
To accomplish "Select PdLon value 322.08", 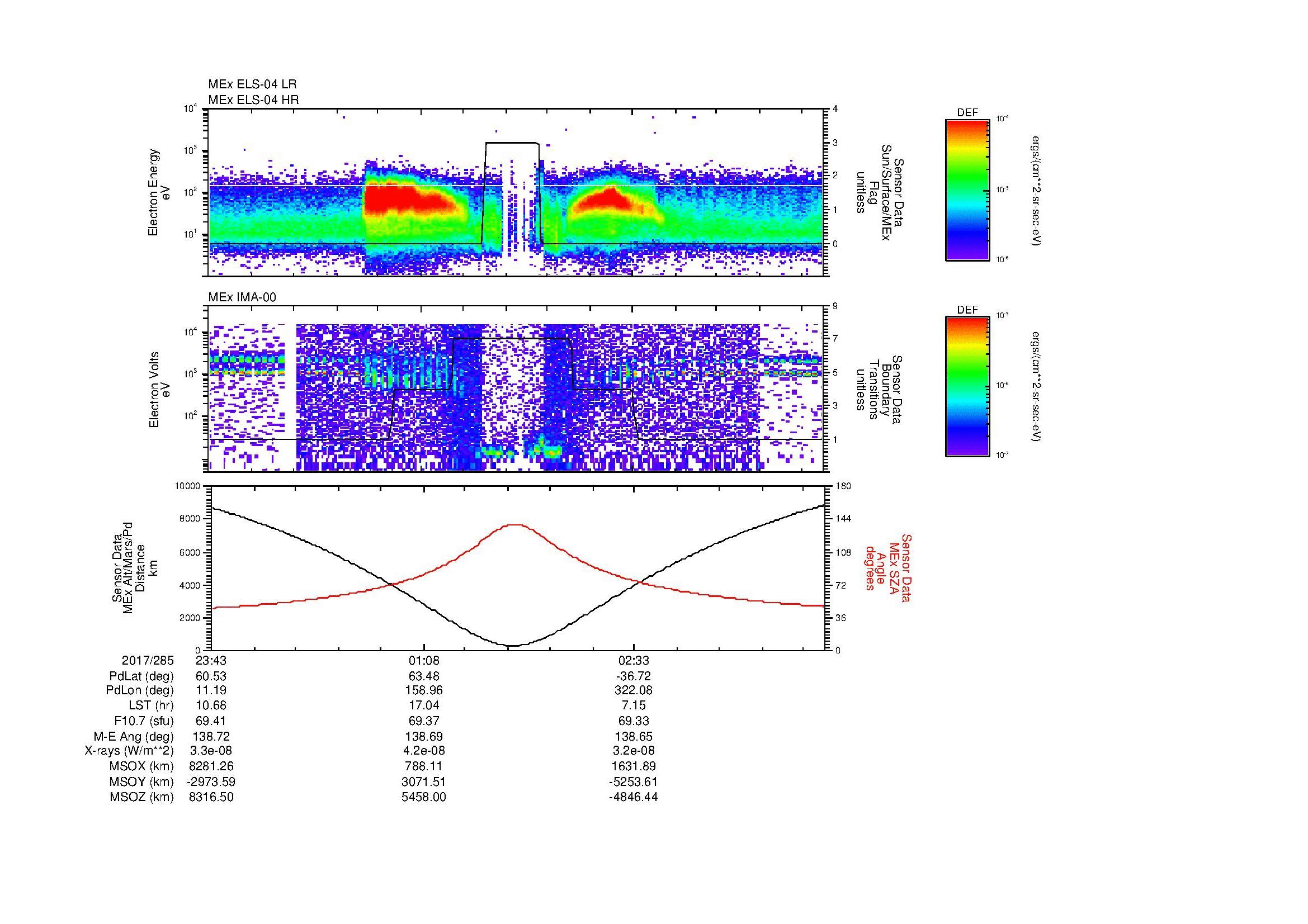I will [634, 690].
